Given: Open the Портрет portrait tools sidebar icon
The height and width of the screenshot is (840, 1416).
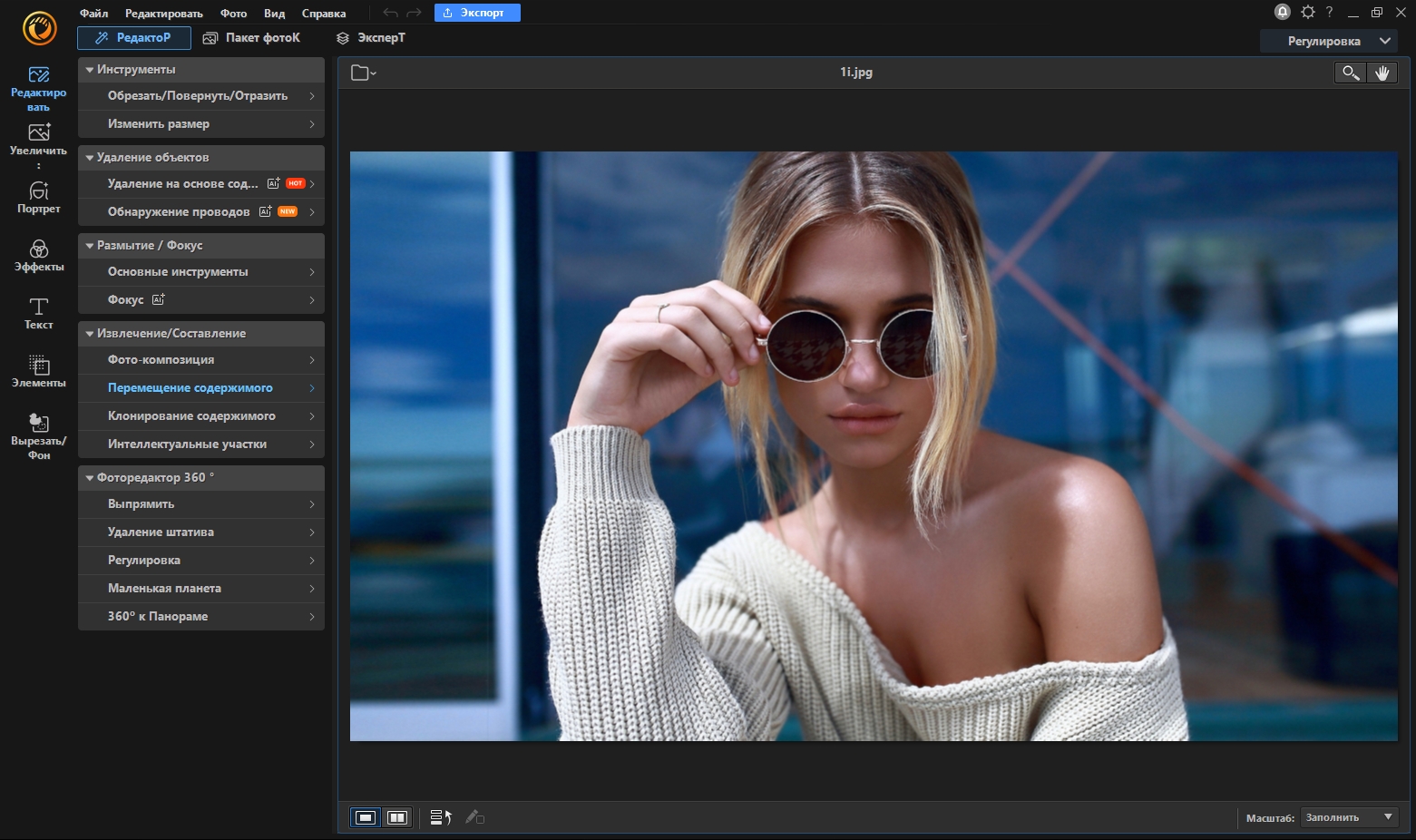Looking at the screenshot, I should 38,197.
